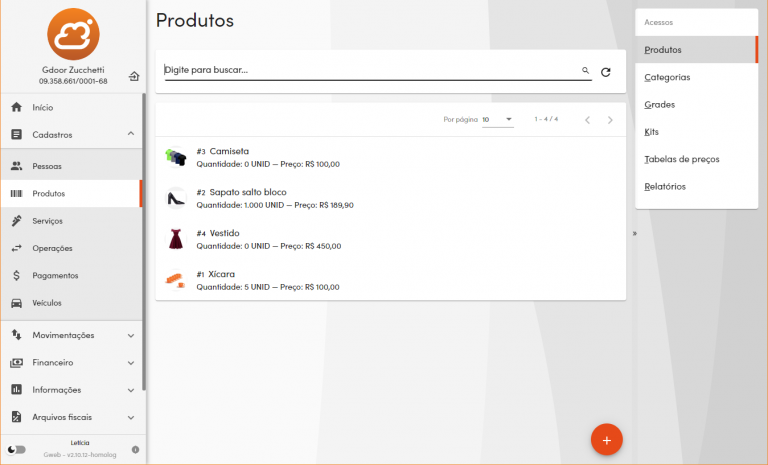768x465 pixels.
Task: Click the Vestido product thumbnail
Action: [176, 239]
